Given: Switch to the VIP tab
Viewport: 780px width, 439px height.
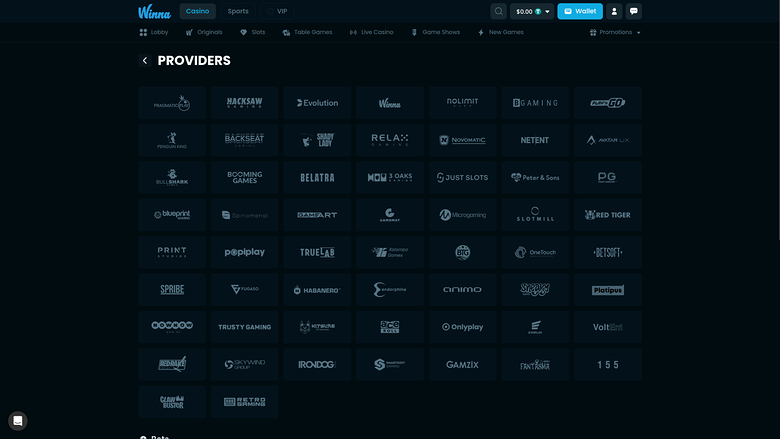Looking at the screenshot, I should [277, 11].
